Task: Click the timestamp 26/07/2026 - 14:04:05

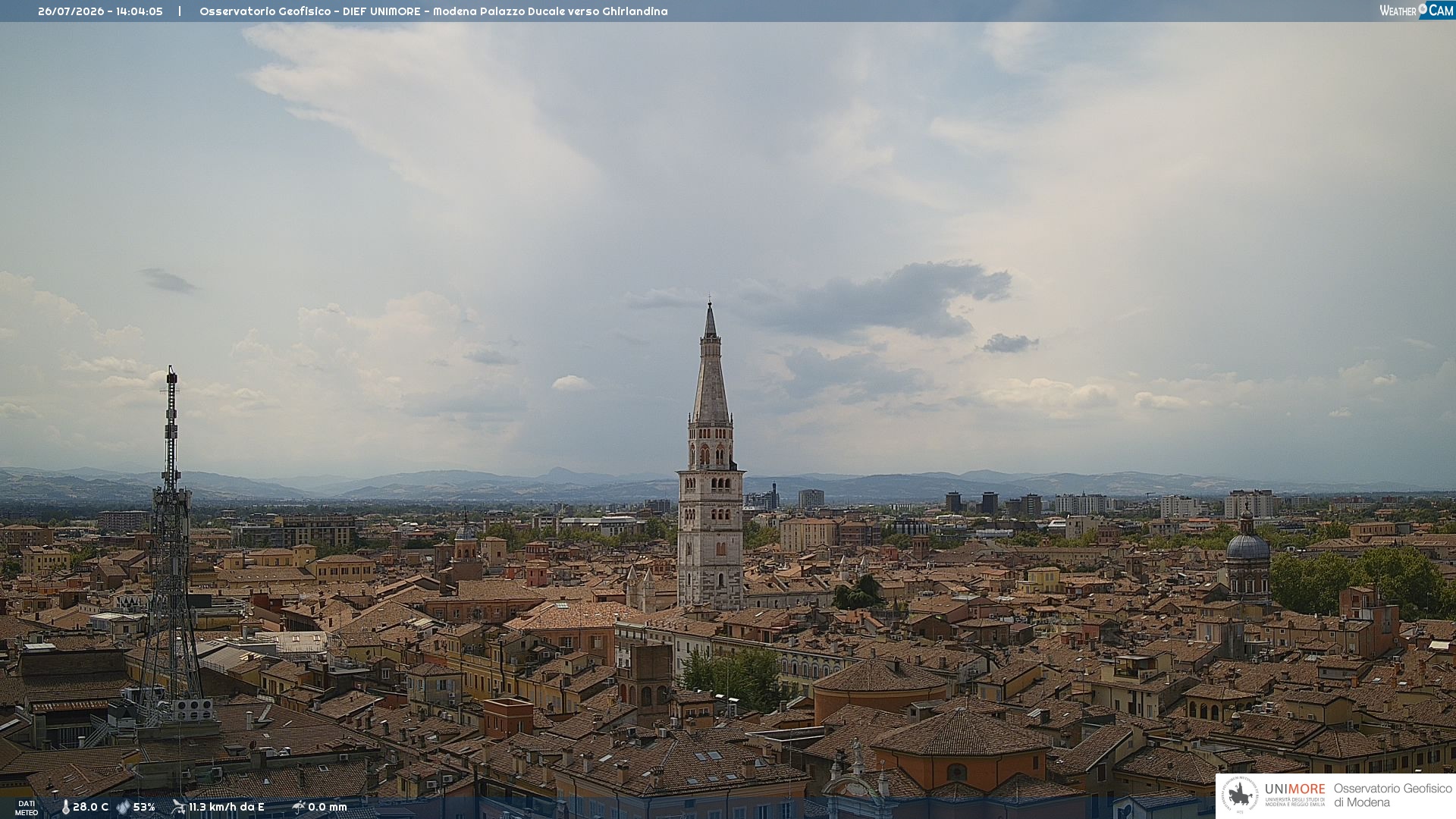Action: 100,11
